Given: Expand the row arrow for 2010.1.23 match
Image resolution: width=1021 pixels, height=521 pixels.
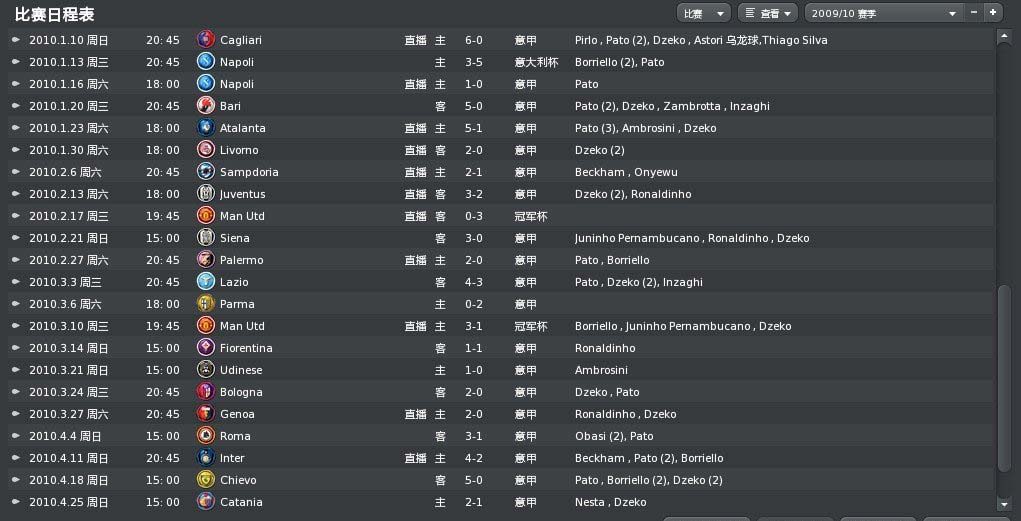Looking at the screenshot, I should [x=16, y=128].
